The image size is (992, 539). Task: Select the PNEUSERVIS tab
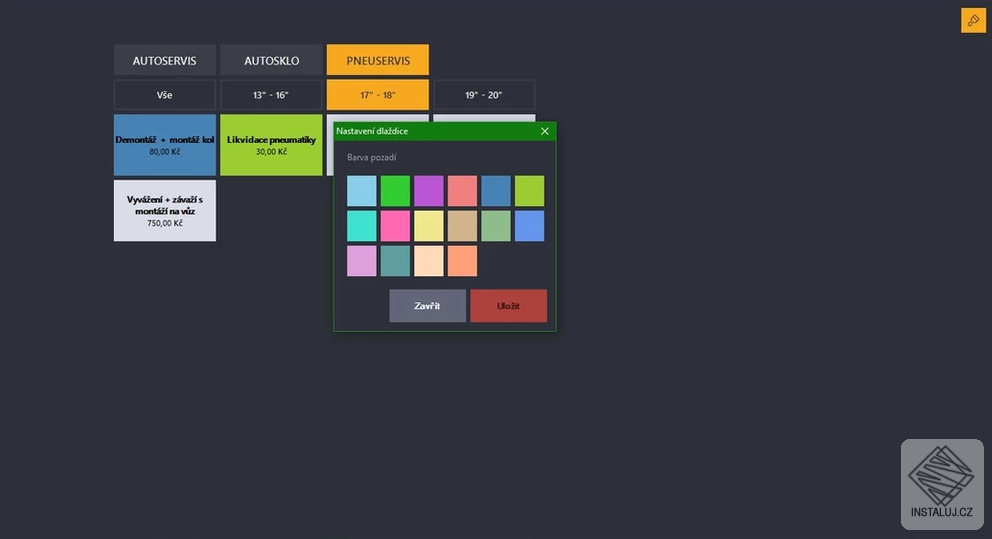(378, 60)
